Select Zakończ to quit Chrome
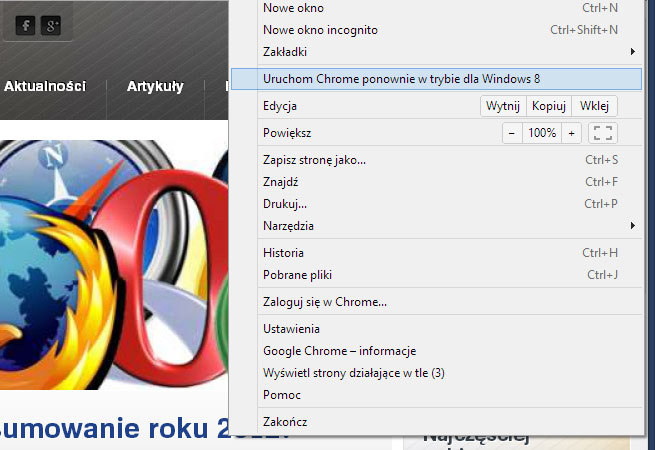Viewport: 655px width, 450px height. click(437, 422)
